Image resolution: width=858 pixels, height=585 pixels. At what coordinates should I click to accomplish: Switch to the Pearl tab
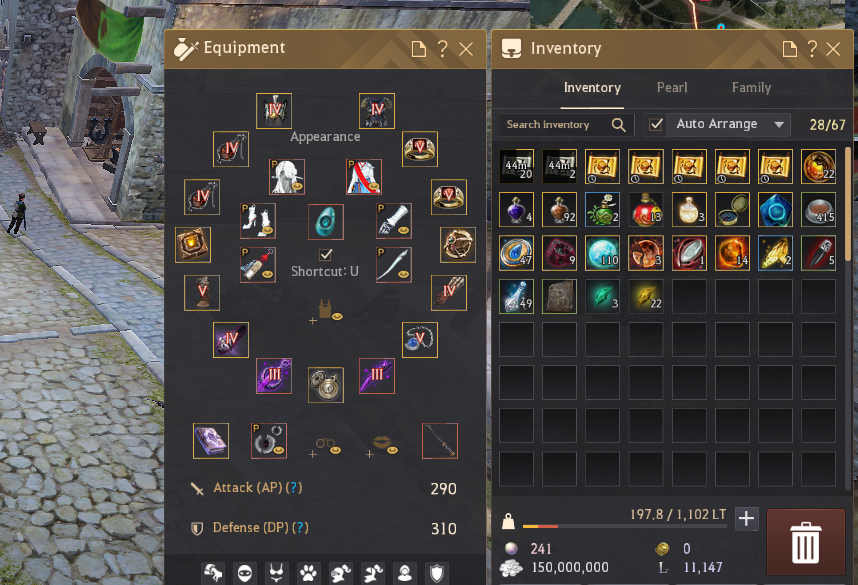pyautogui.click(x=672, y=88)
